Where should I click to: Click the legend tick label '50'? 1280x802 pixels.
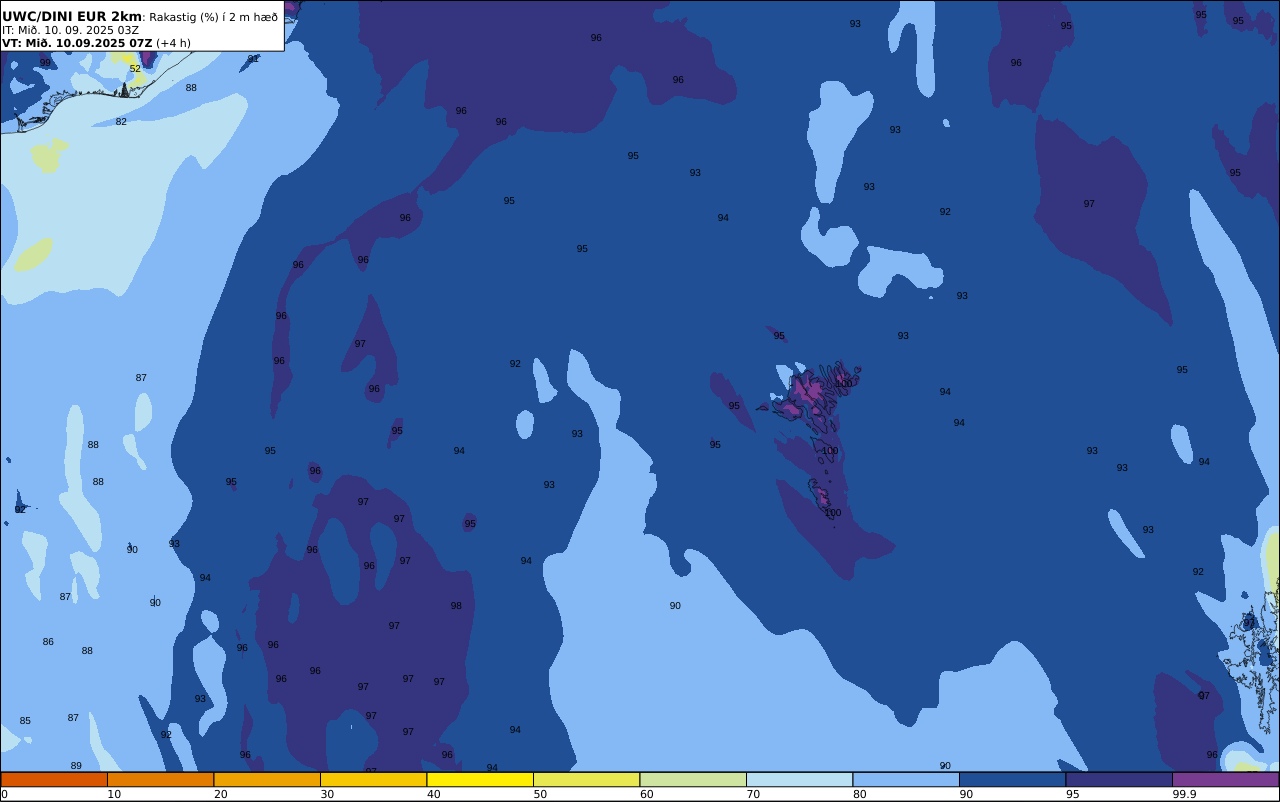pyautogui.click(x=540, y=794)
